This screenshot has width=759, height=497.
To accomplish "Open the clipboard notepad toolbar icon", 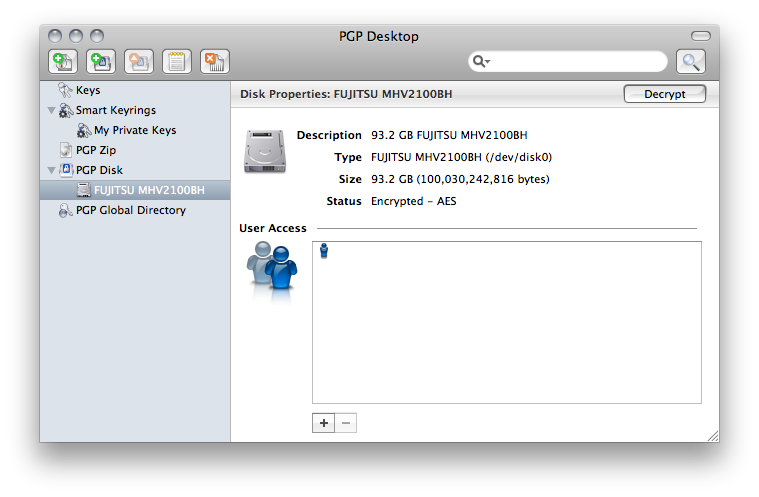I will 177,61.
